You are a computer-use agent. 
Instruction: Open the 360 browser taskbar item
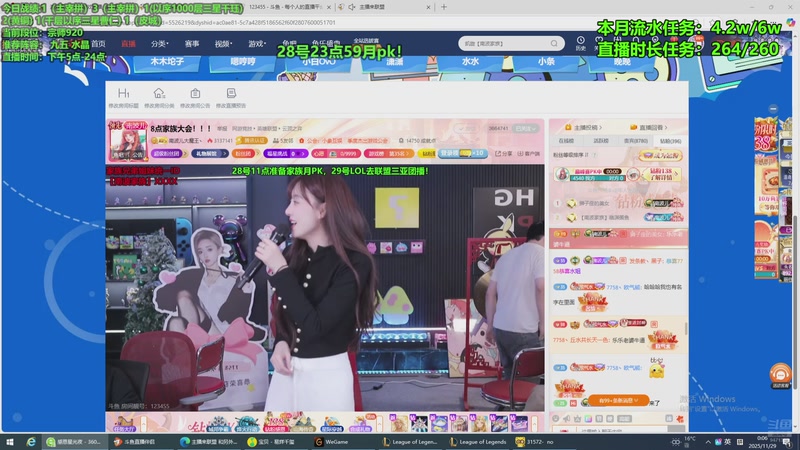tap(74, 442)
